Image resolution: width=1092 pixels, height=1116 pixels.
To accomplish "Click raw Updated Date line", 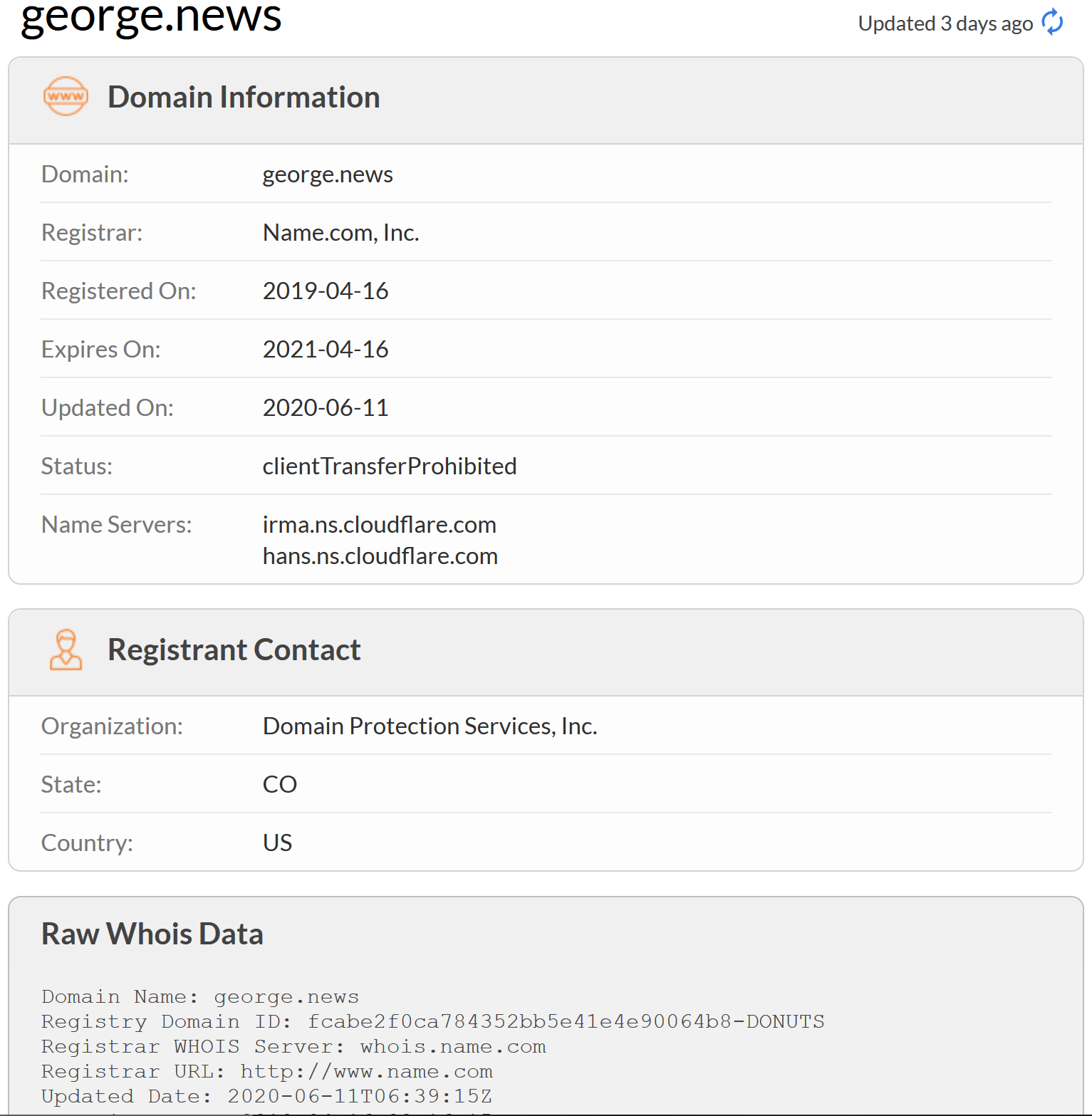I will coord(267,1096).
